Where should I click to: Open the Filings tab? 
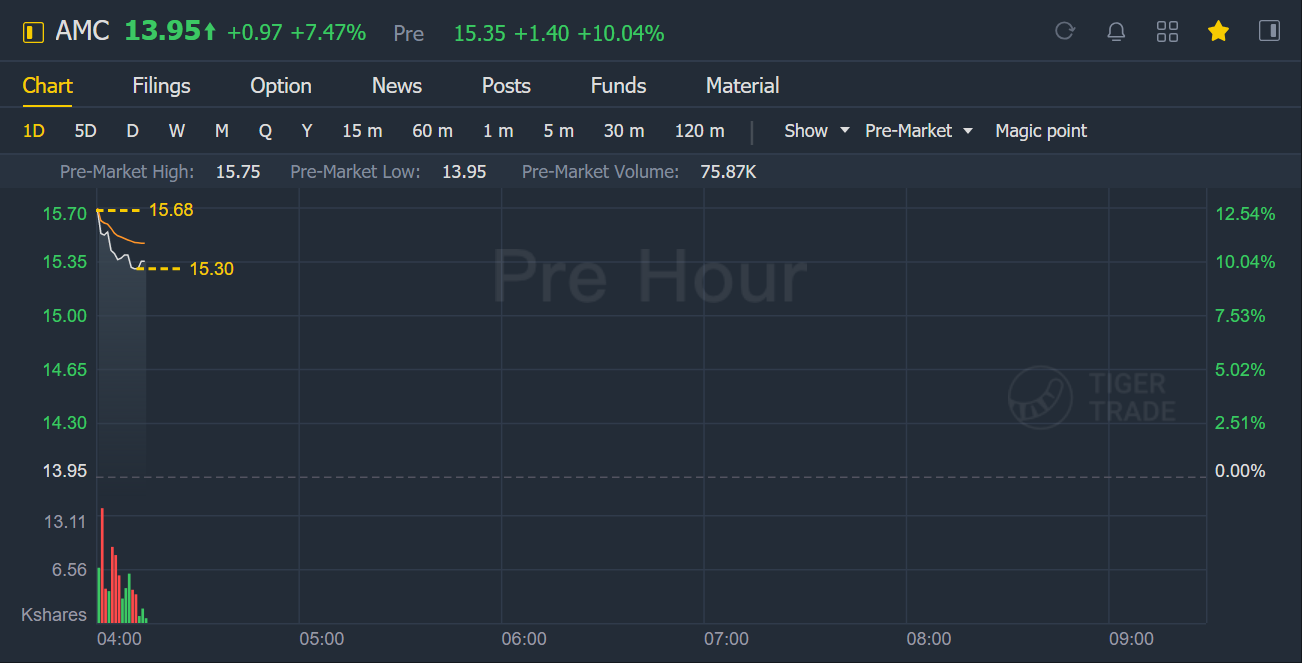tap(161, 86)
